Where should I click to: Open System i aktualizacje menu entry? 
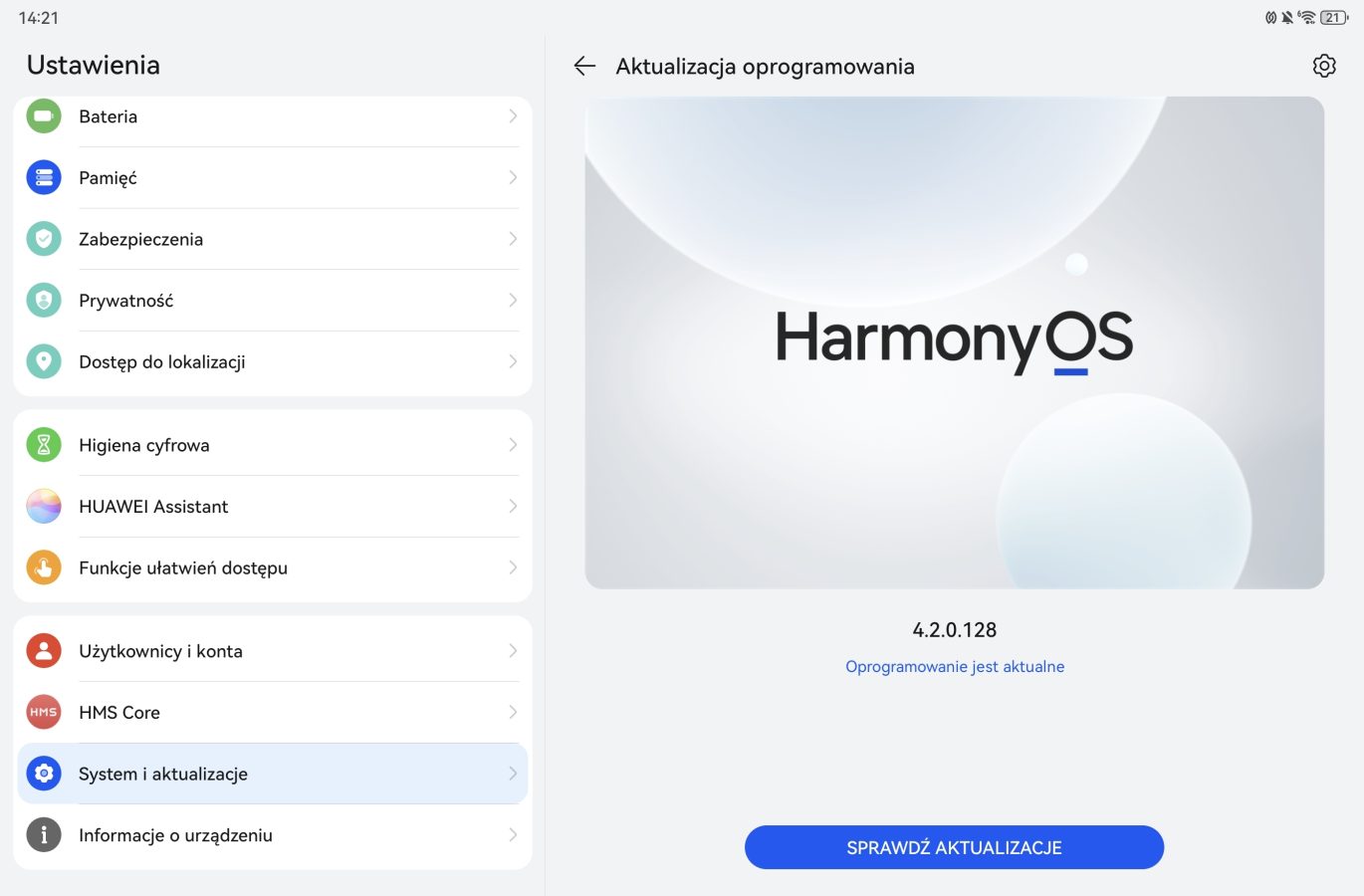pyautogui.click(x=273, y=774)
